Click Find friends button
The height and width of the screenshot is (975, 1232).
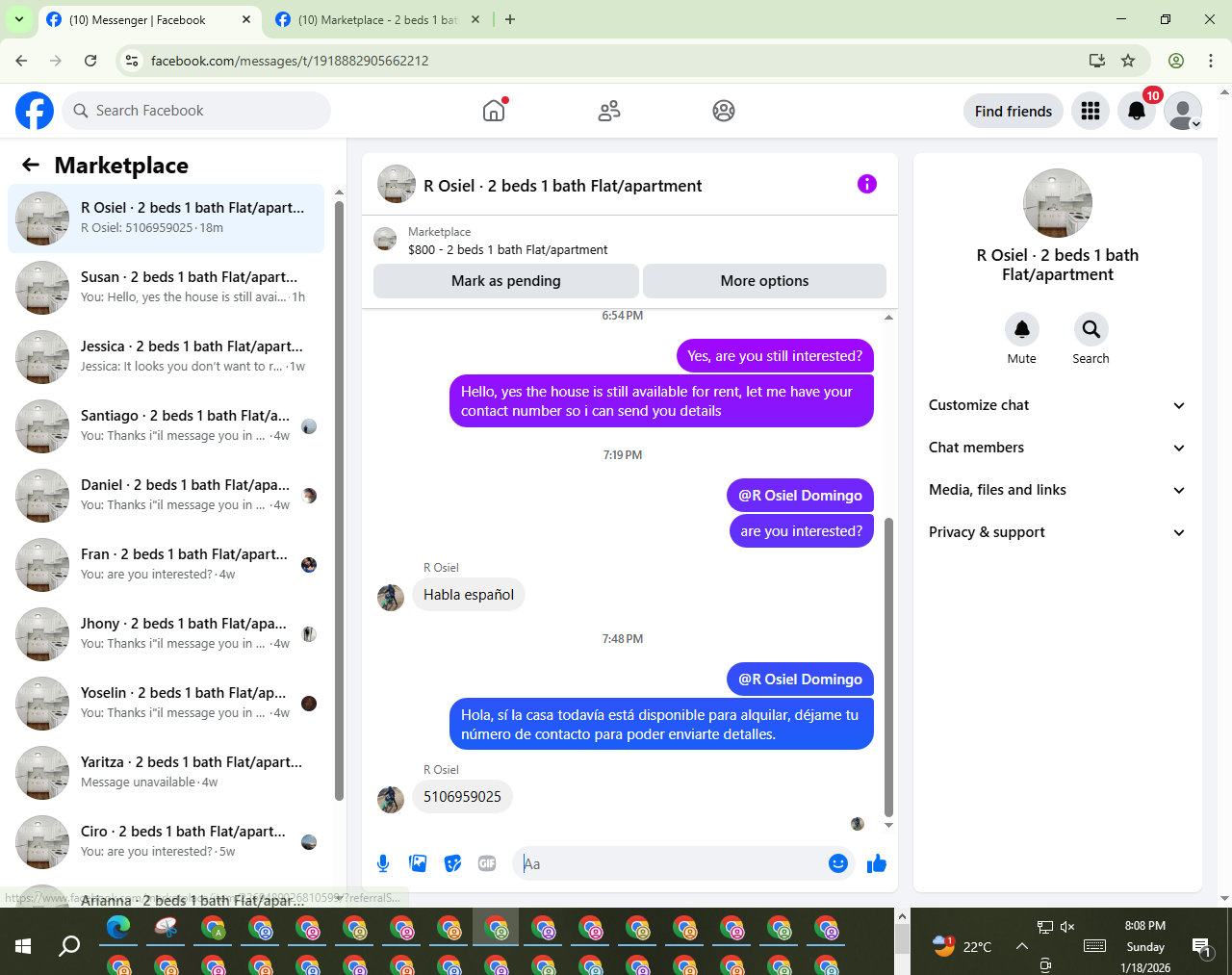coord(1014,111)
